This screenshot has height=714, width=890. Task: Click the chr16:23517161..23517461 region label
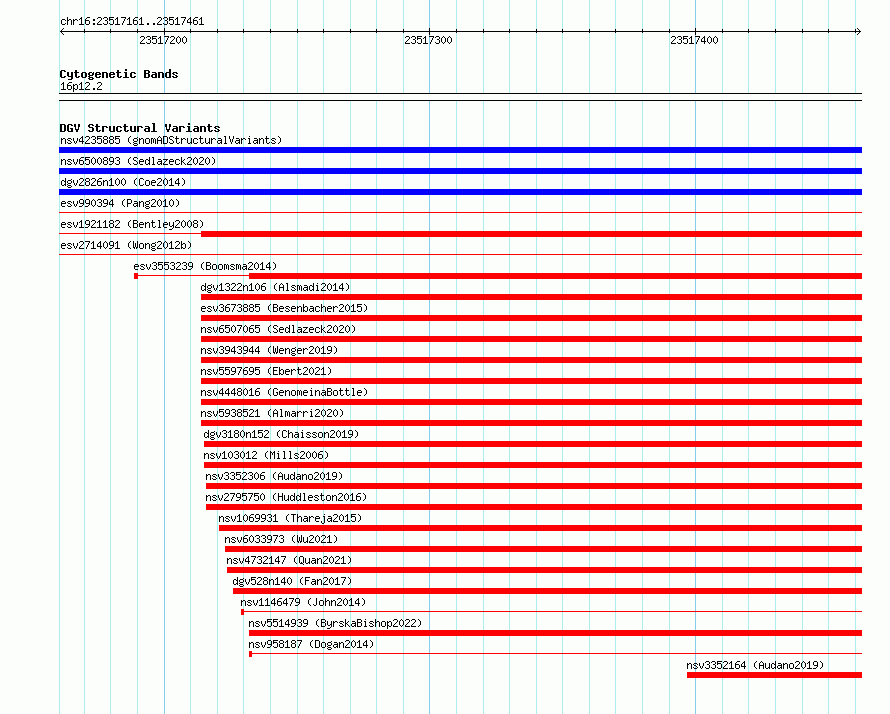[132, 21]
